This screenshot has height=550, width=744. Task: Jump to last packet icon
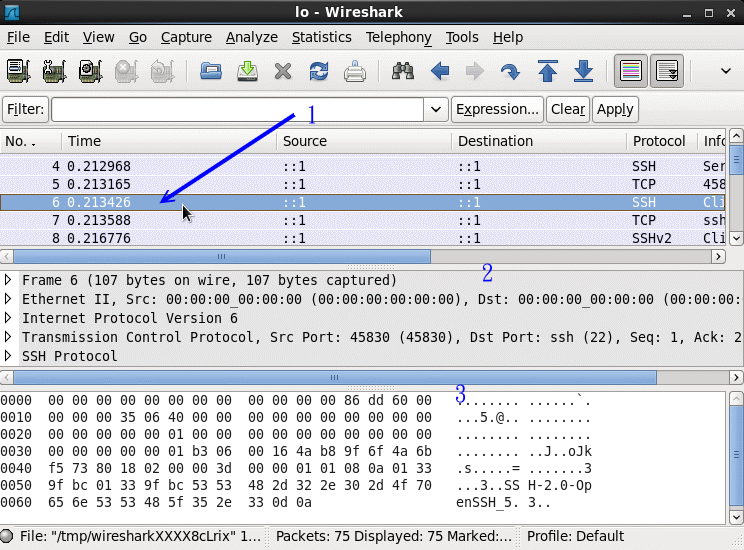pyautogui.click(x=583, y=71)
